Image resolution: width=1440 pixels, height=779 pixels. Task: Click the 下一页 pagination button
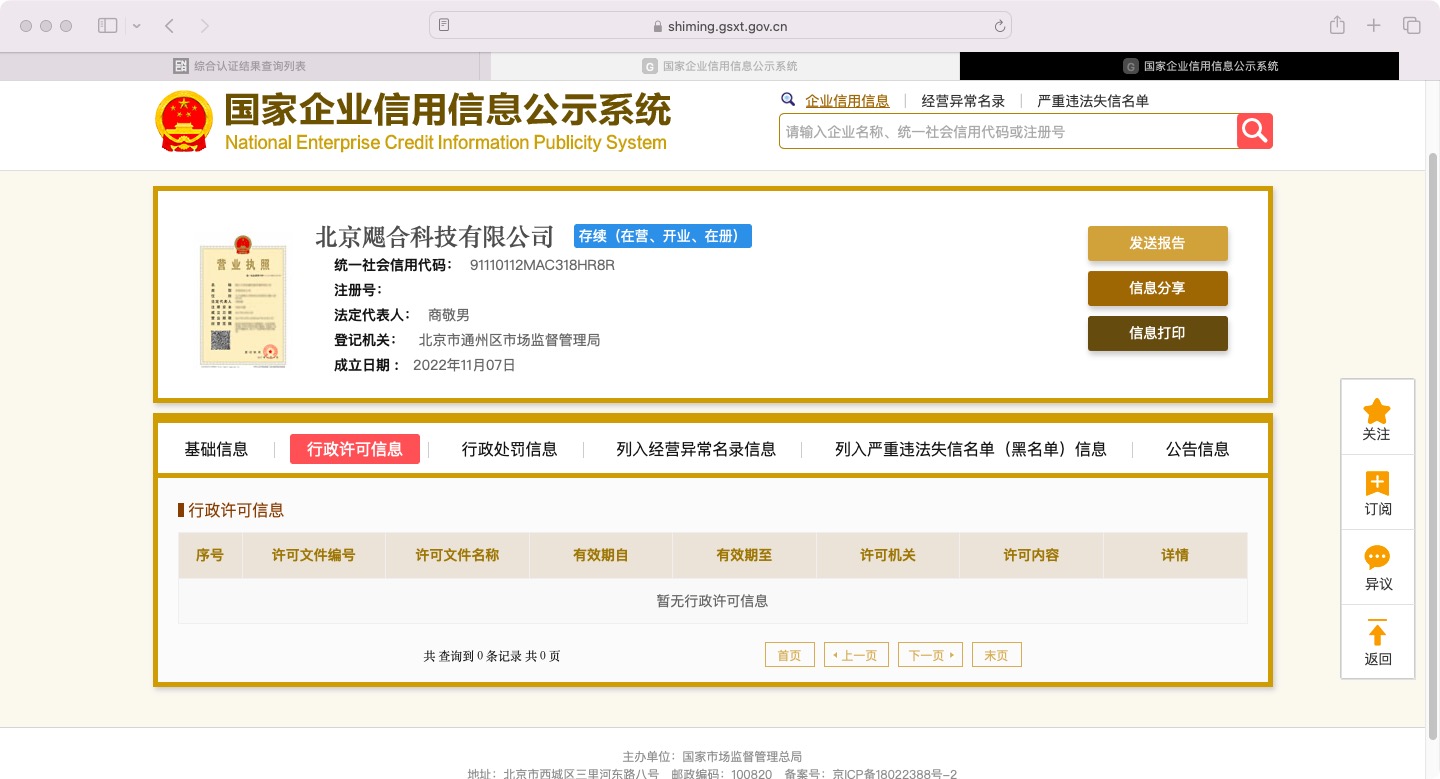(x=930, y=655)
